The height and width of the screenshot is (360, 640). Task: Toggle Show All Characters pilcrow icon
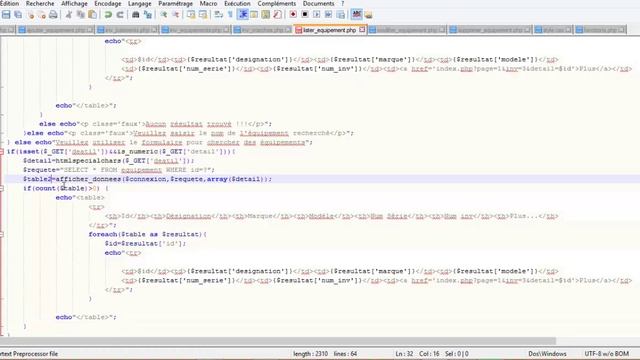coord(230,15)
